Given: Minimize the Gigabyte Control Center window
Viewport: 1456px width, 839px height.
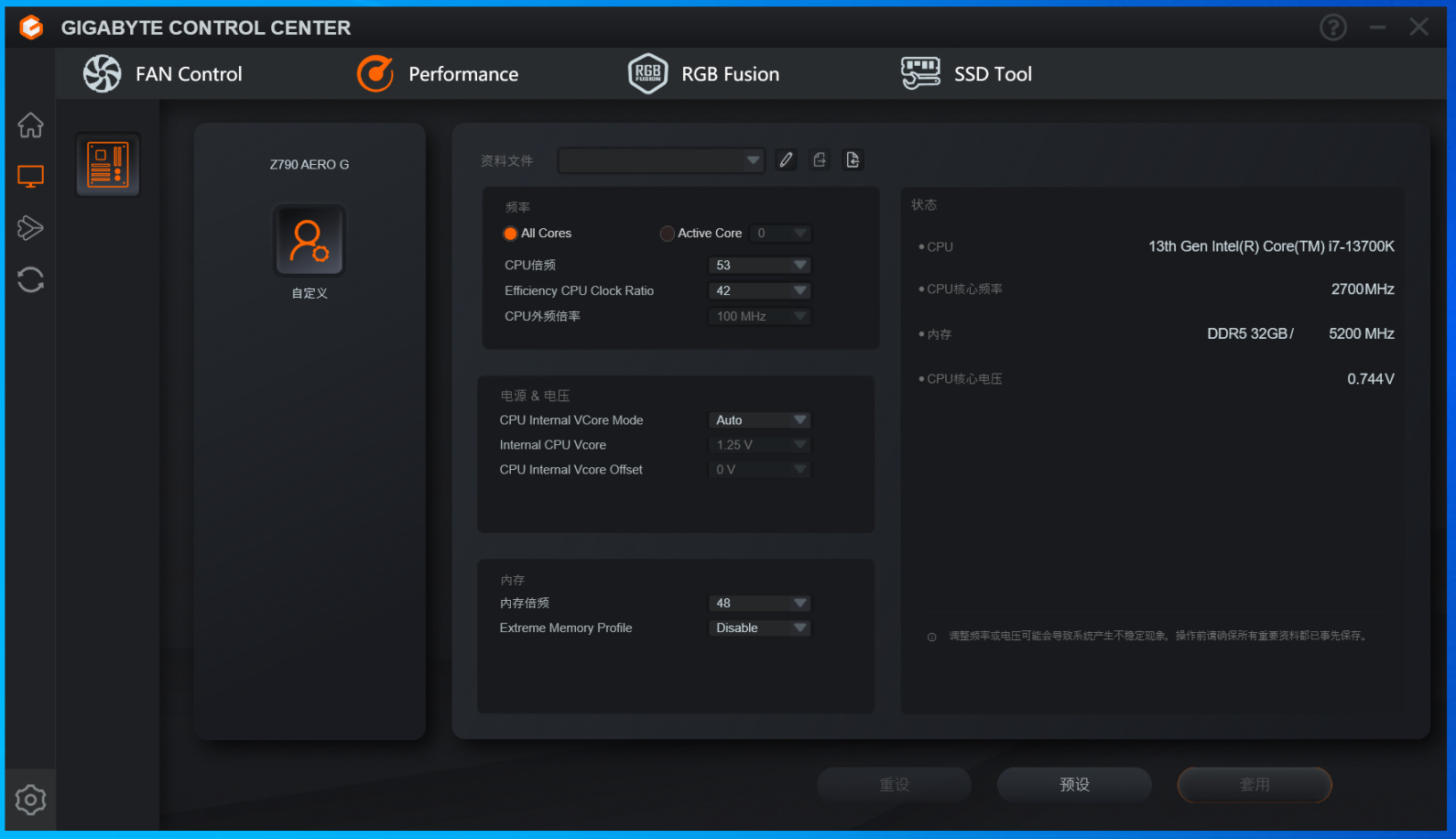Looking at the screenshot, I should [x=1377, y=27].
